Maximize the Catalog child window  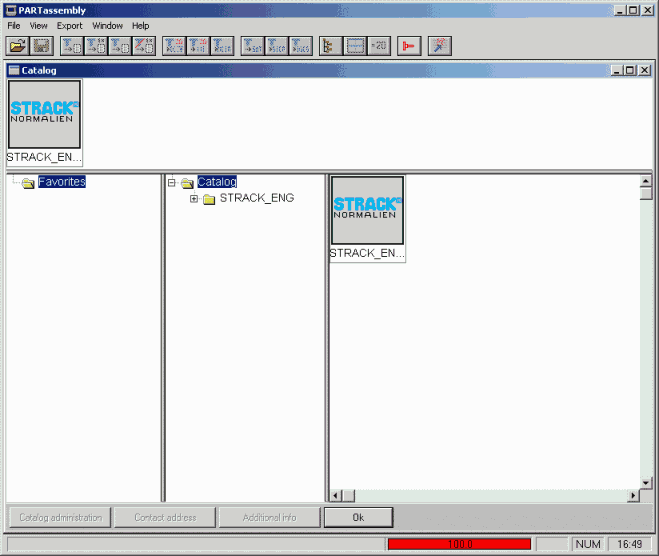[630, 70]
